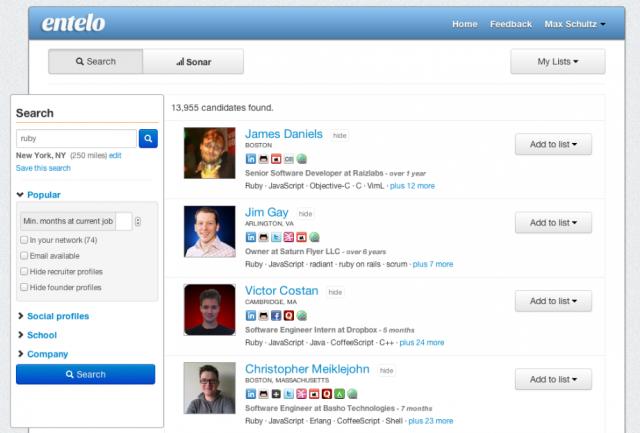The width and height of the screenshot is (640, 433).
Task: Open James Daniels' LinkedIn profile icon
Action: click(x=251, y=159)
